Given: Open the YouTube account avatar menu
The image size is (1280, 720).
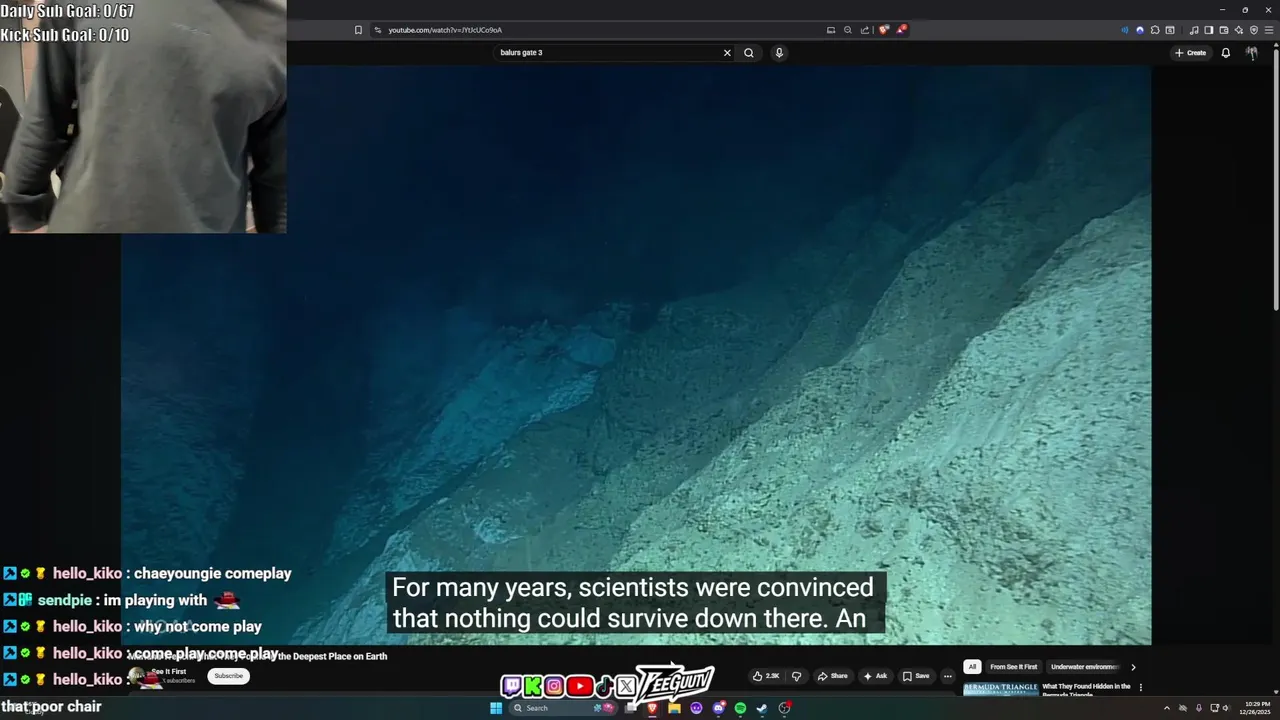Looking at the screenshot, I should [x=1251, y=53].
